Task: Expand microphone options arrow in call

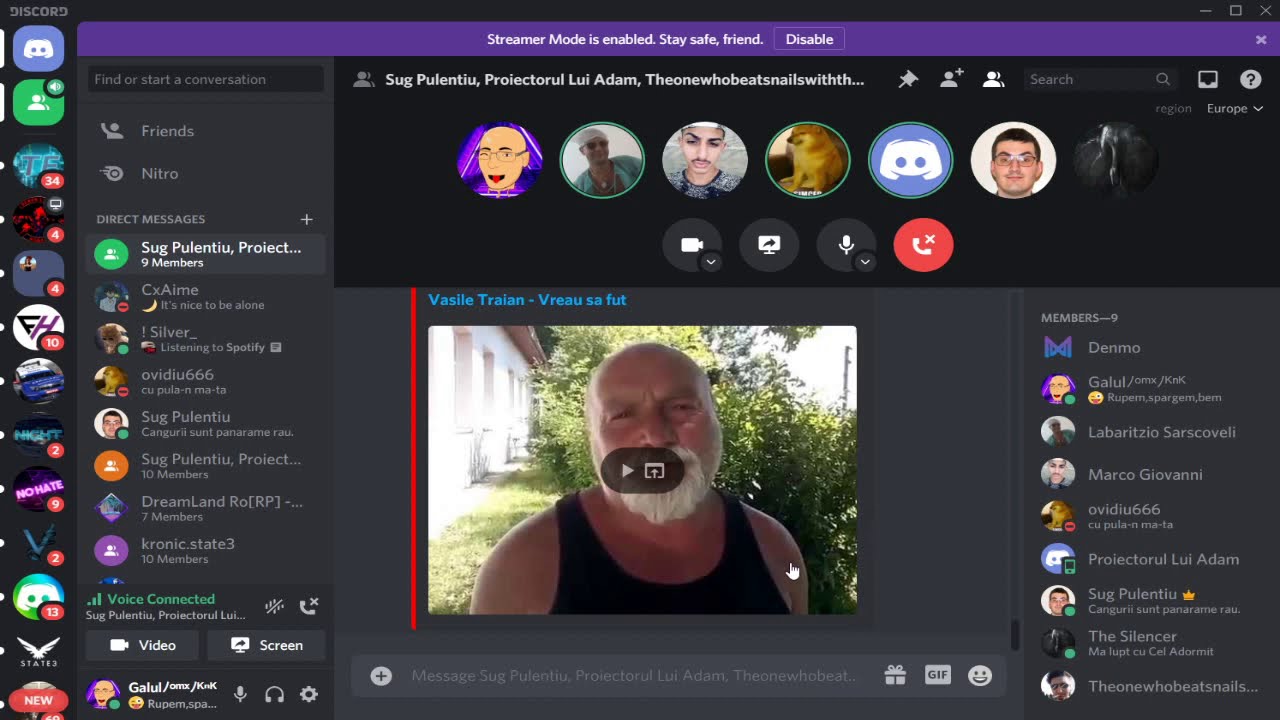Action: pos(865,262)
